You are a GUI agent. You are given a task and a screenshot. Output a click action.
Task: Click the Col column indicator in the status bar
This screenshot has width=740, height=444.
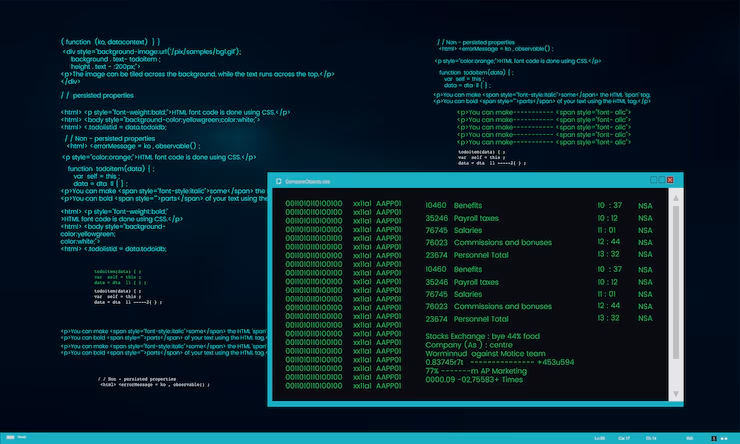624,438
